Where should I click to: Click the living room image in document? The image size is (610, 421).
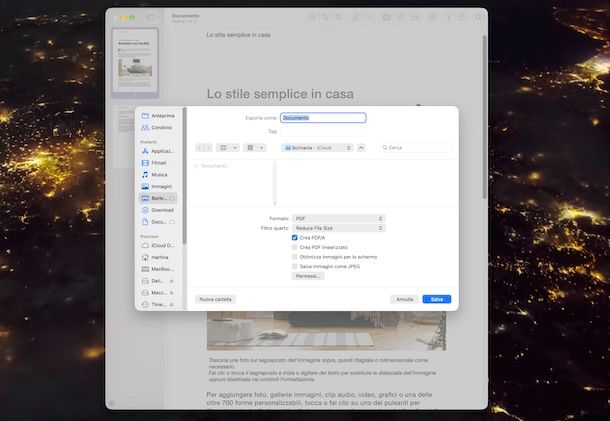[326, 331]
